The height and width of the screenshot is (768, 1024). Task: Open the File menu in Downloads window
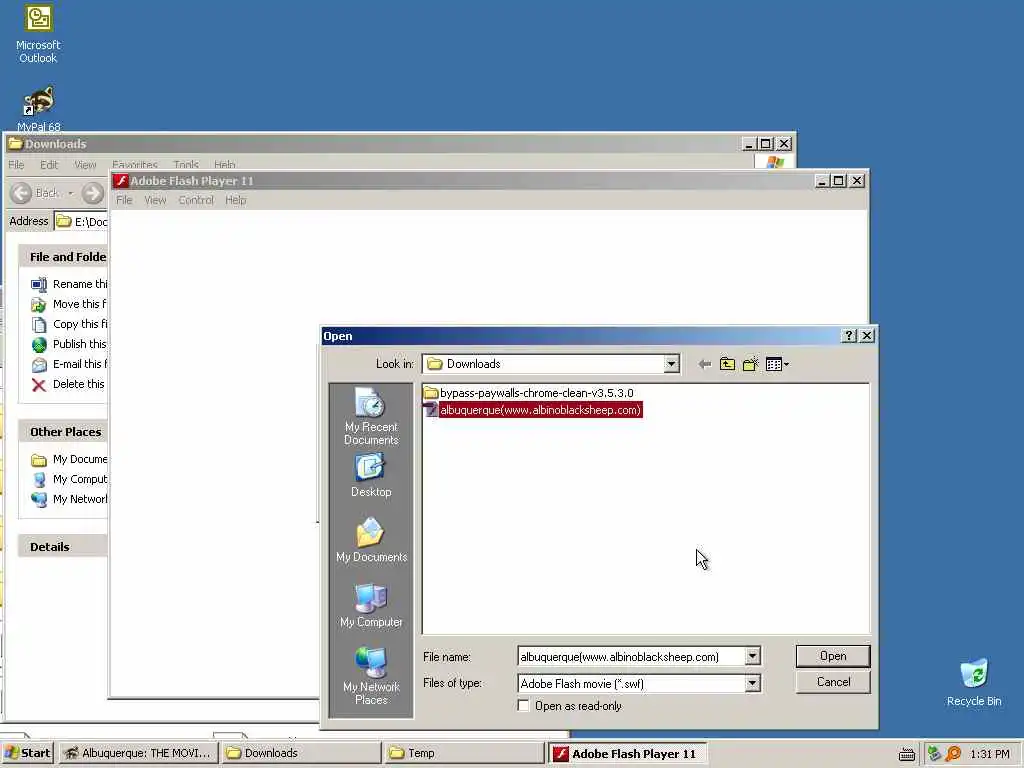click(16, 165)
